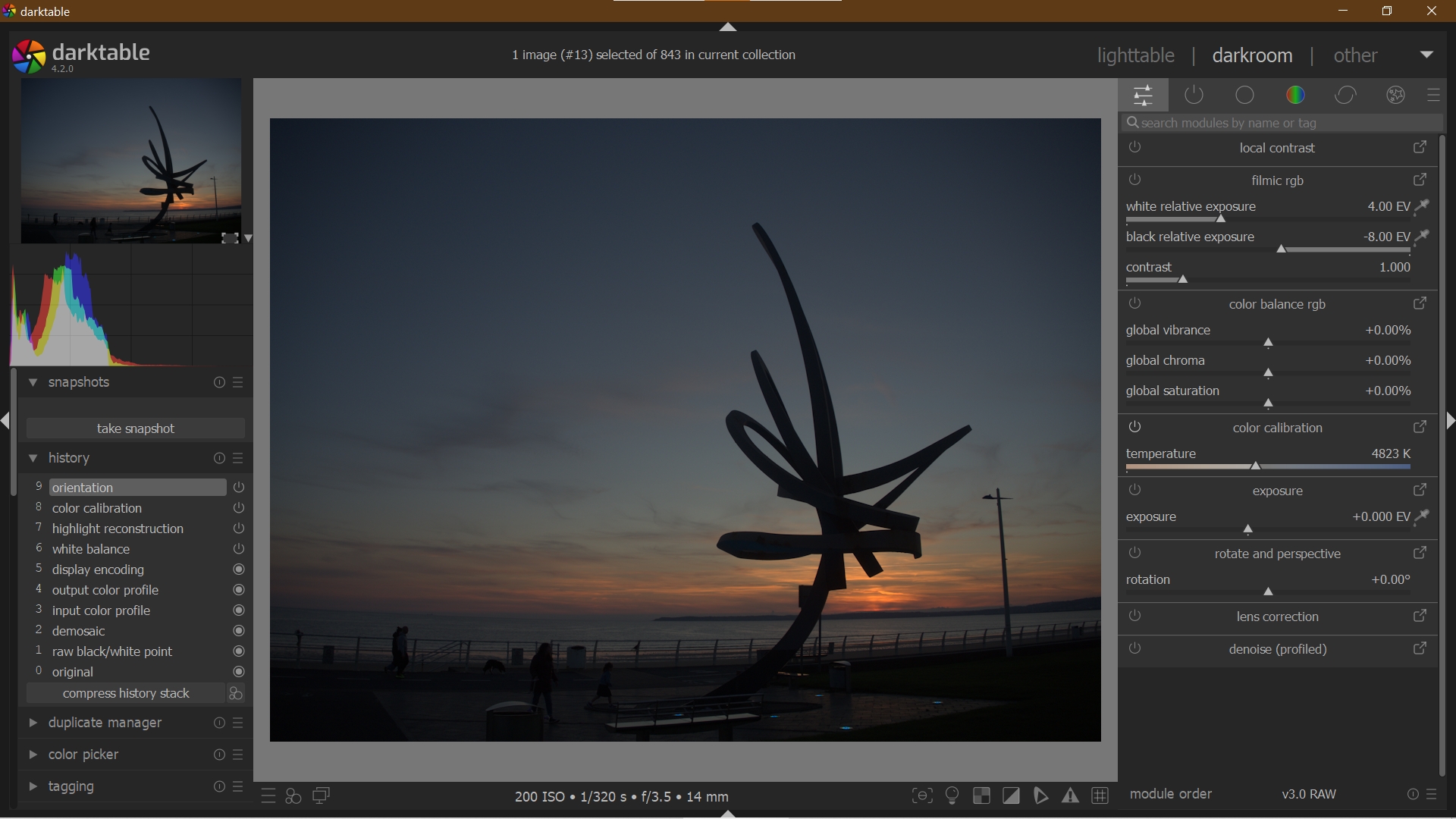Image resolution: width=1456 pixels, height=819 pixels.
Task: Select white balance history item
Action: 91,549
